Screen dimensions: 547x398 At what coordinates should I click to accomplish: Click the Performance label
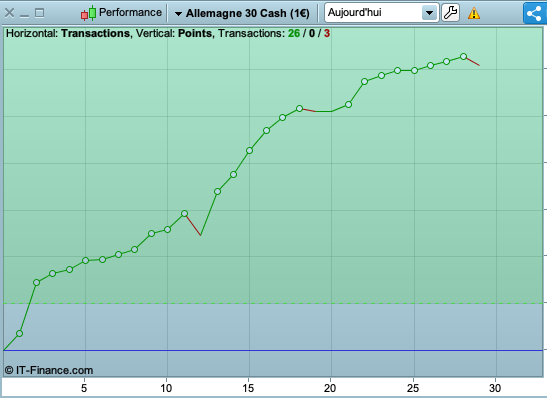coord(130,12)
